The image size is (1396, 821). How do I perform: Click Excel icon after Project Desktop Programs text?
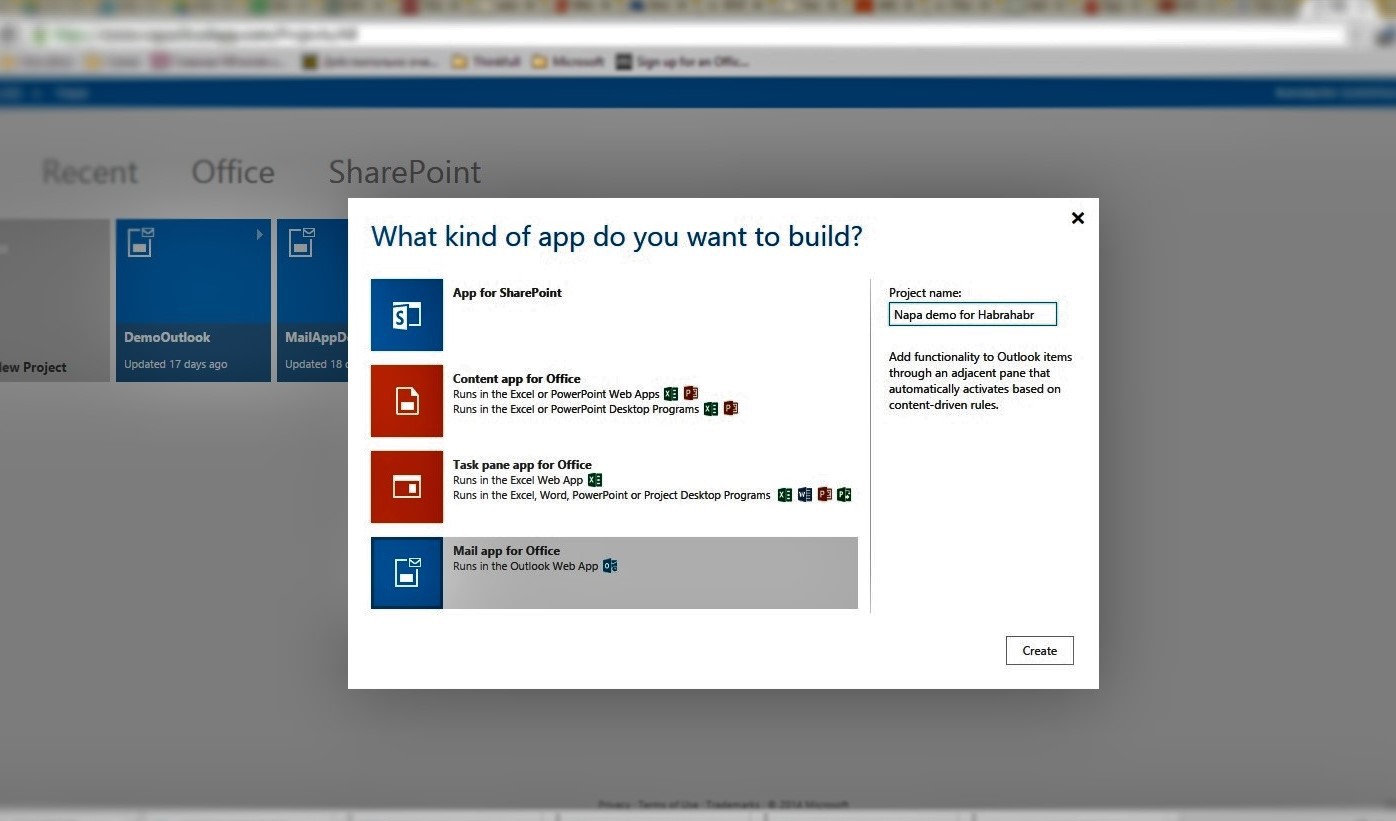[785, 495]
